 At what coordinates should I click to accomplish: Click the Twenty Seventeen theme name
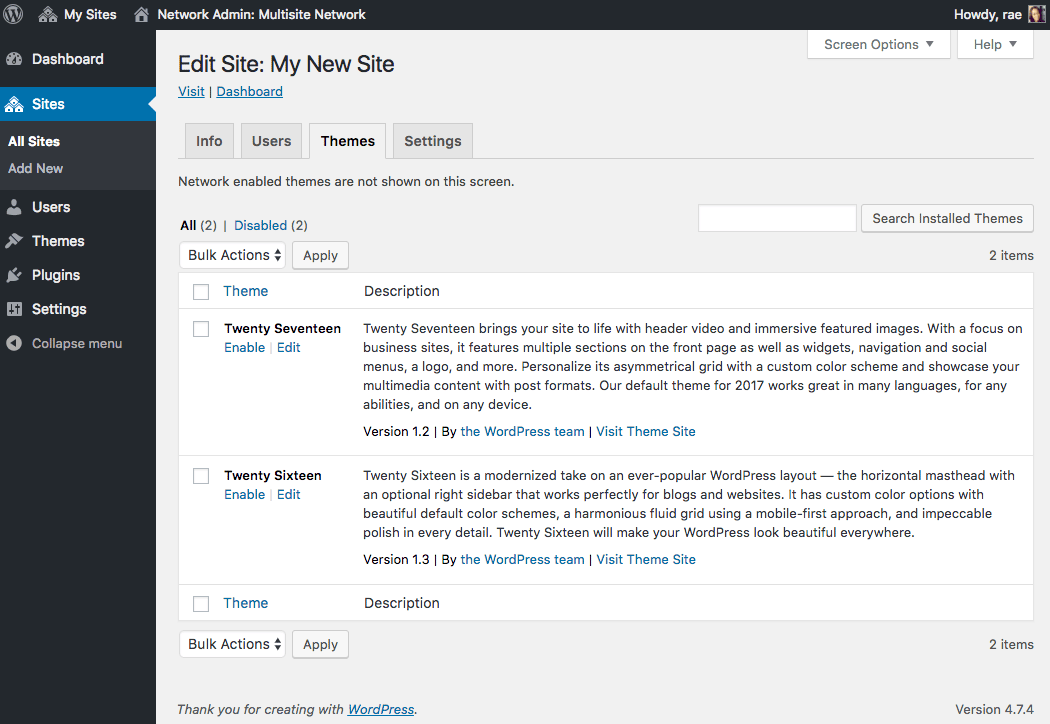tap(283, 328)
